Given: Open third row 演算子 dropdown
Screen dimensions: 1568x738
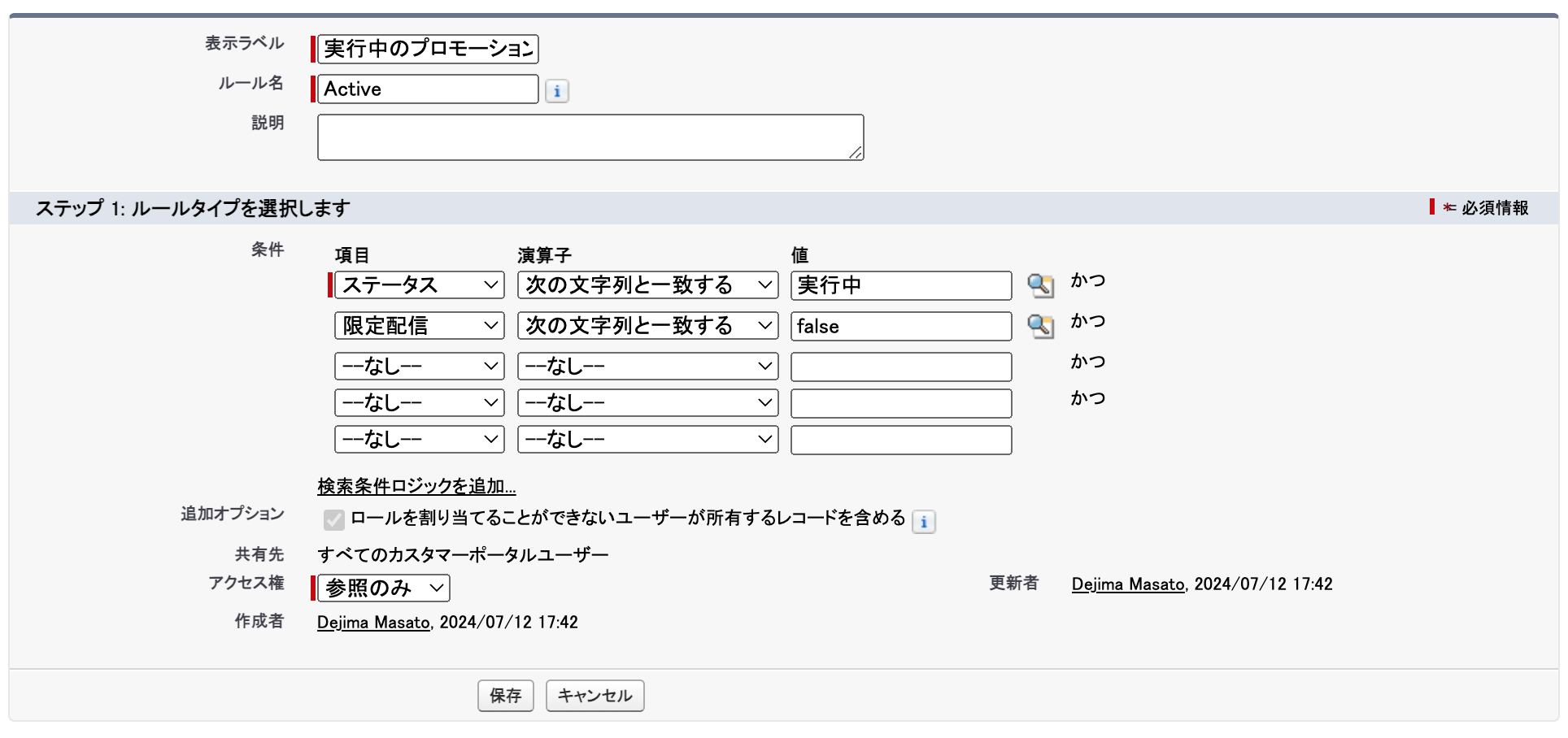Looking at the screenshot, I should 648,367.
